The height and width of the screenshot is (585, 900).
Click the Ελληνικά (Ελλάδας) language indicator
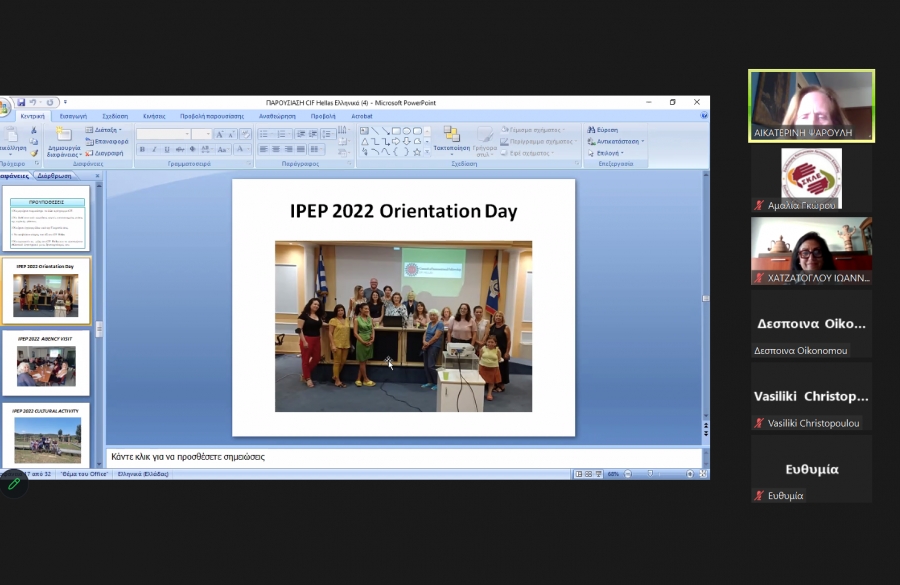tap(143, 474)
